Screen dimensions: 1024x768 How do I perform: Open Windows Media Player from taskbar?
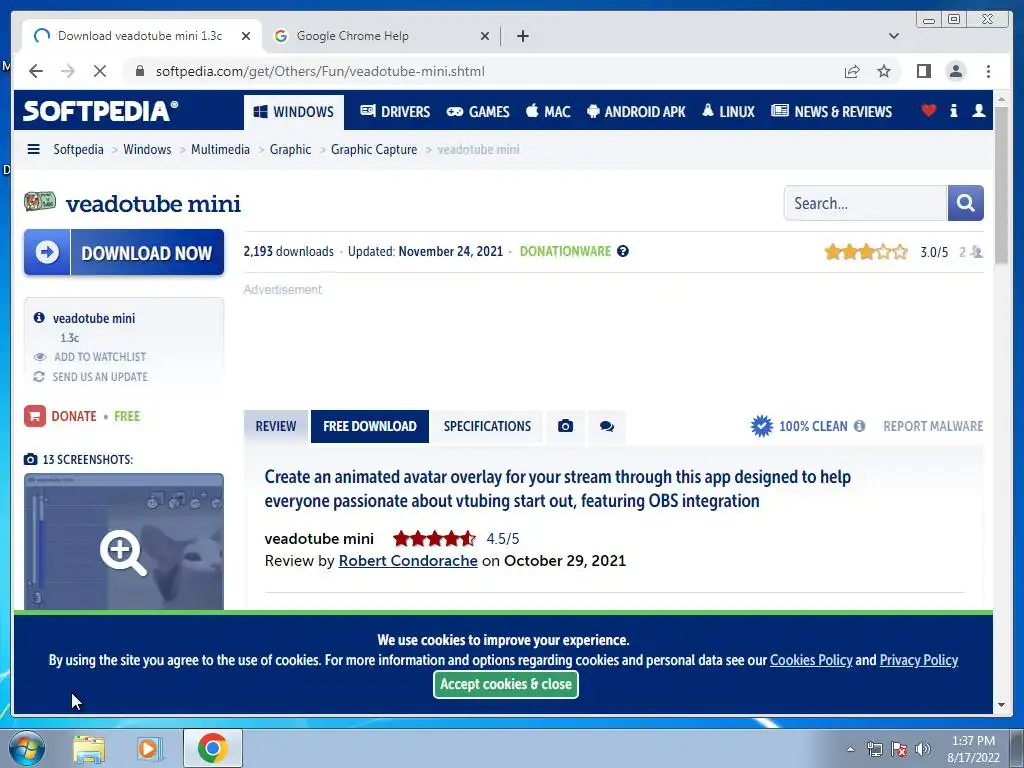[149, 749]
